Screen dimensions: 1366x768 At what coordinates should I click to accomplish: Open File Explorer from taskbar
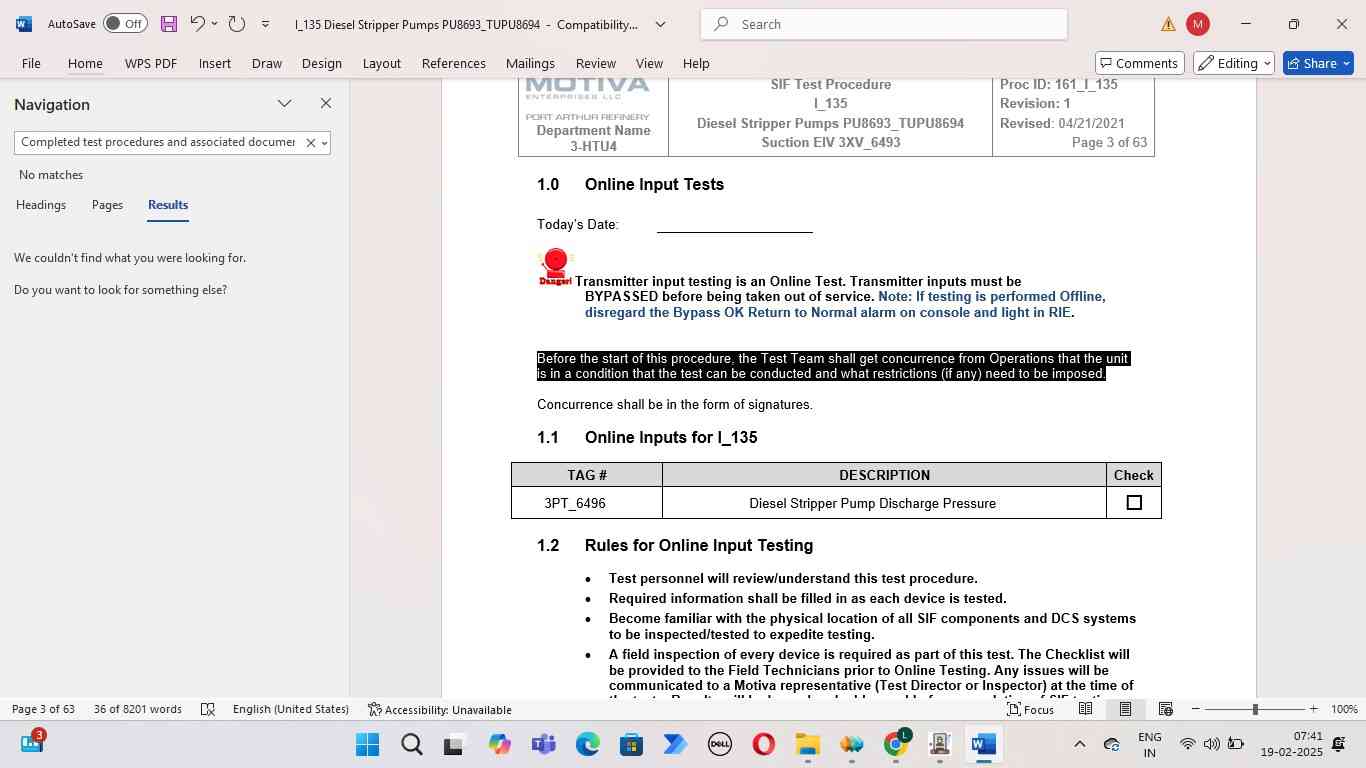pos(807,744)
